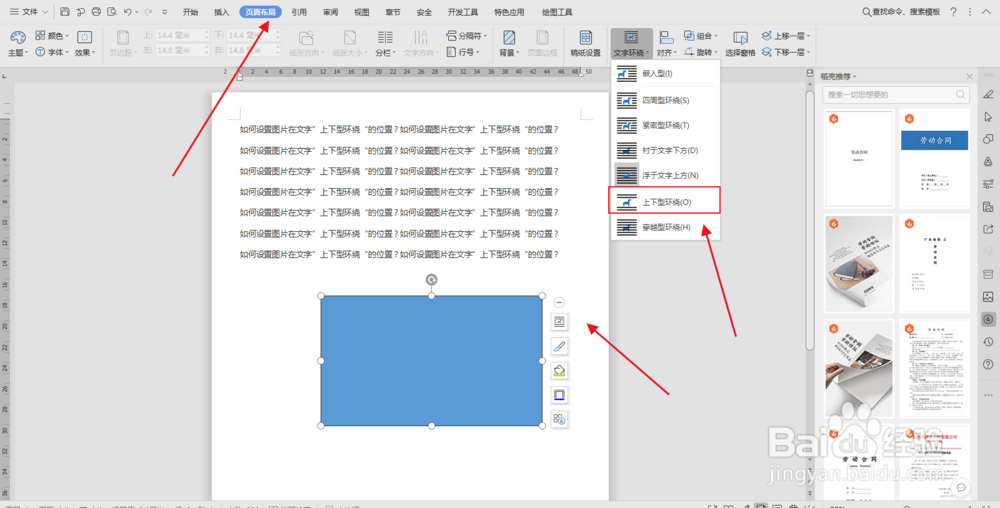Switch to the 引用 tab

[299, 11]
